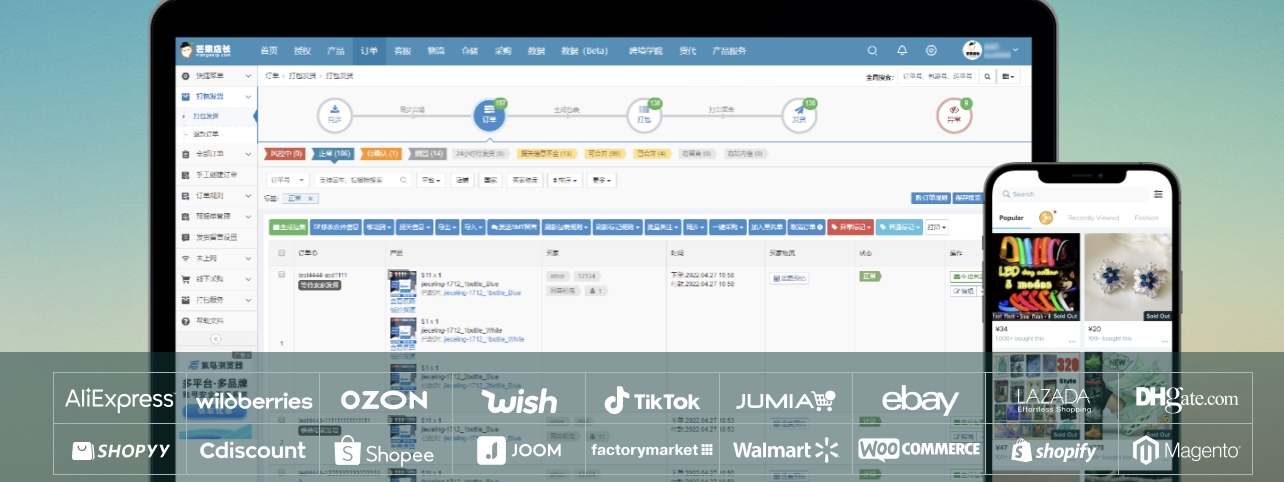Open the 平台 filter dropdown
The width and height of the screenshot is (1284, 482).
(431, 180)
